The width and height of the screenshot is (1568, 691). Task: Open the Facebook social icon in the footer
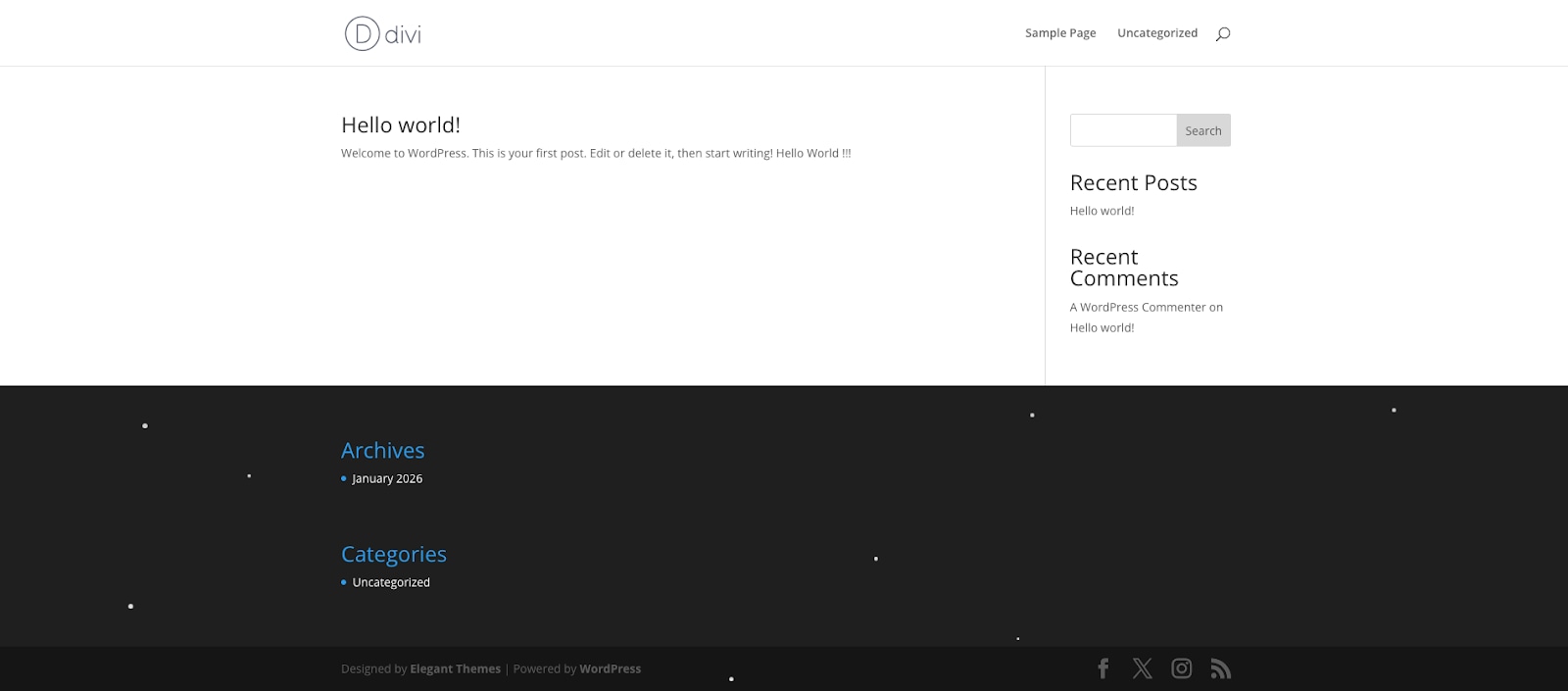pos(1102,668)
